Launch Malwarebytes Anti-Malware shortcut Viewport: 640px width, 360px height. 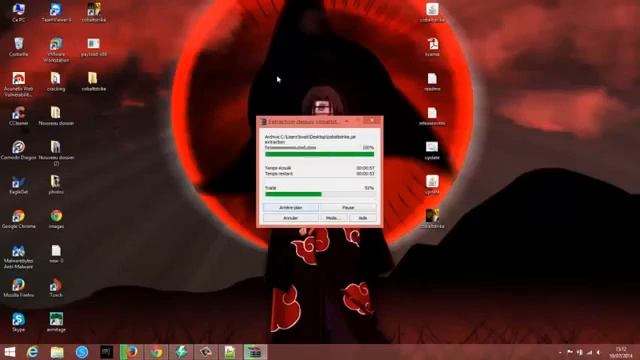[x=18, y=256]
